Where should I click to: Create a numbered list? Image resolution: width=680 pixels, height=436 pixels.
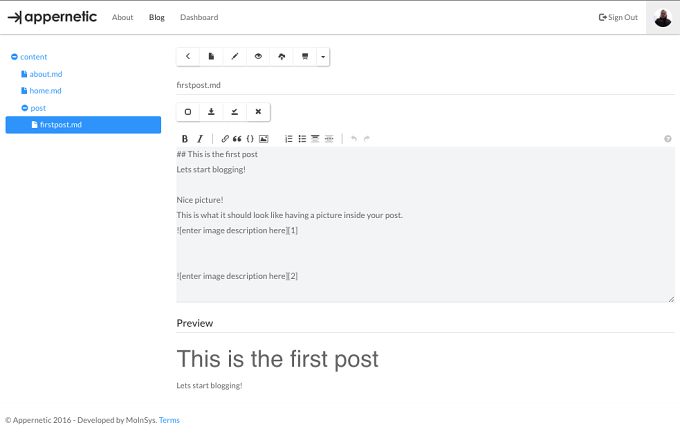coord(288,139)
